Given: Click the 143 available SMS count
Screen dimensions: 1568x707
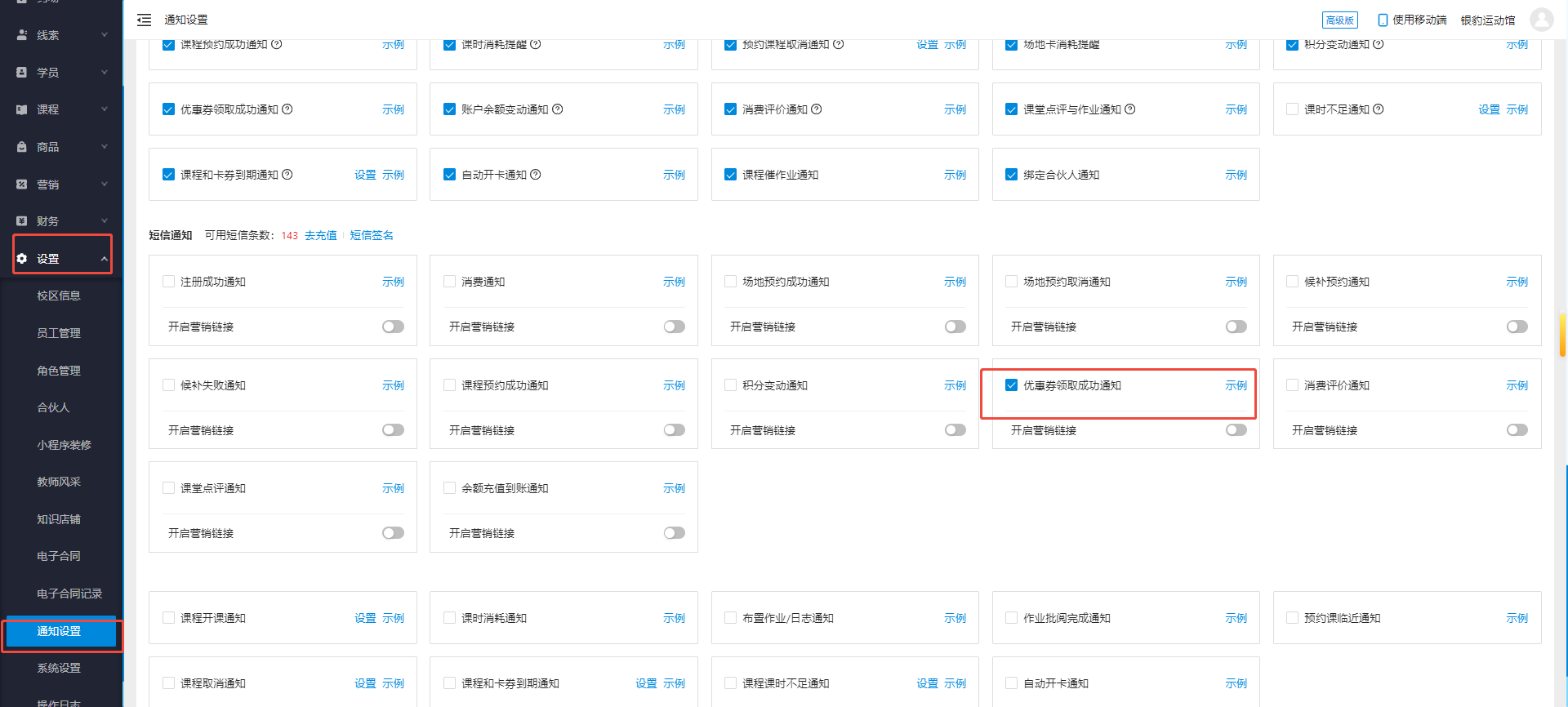Looking at the screenshot, I should coord(290,235).
